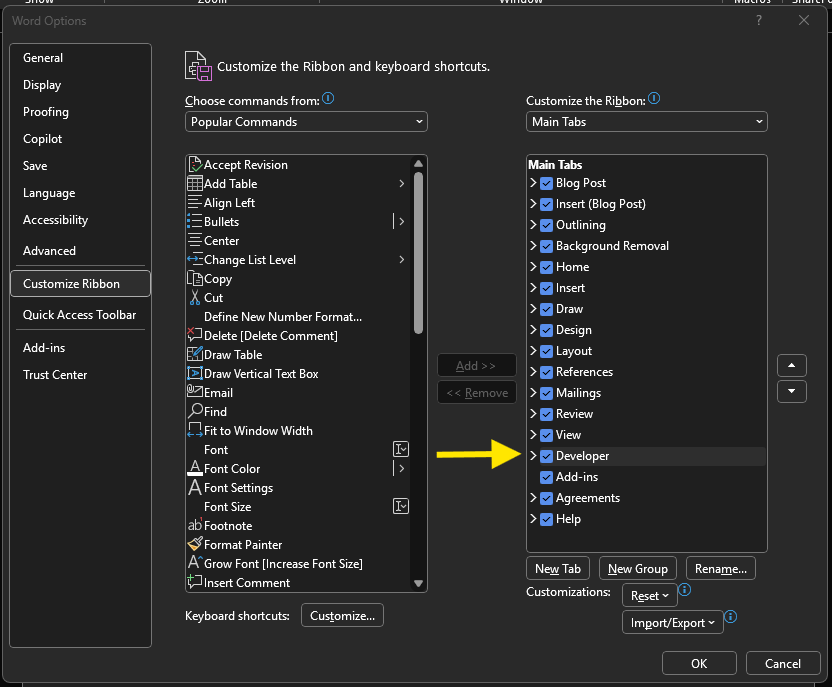Viewport: 832px width, 687px height.
Task: Switch to the Trust Center category
Action: (x=55, y=375)
